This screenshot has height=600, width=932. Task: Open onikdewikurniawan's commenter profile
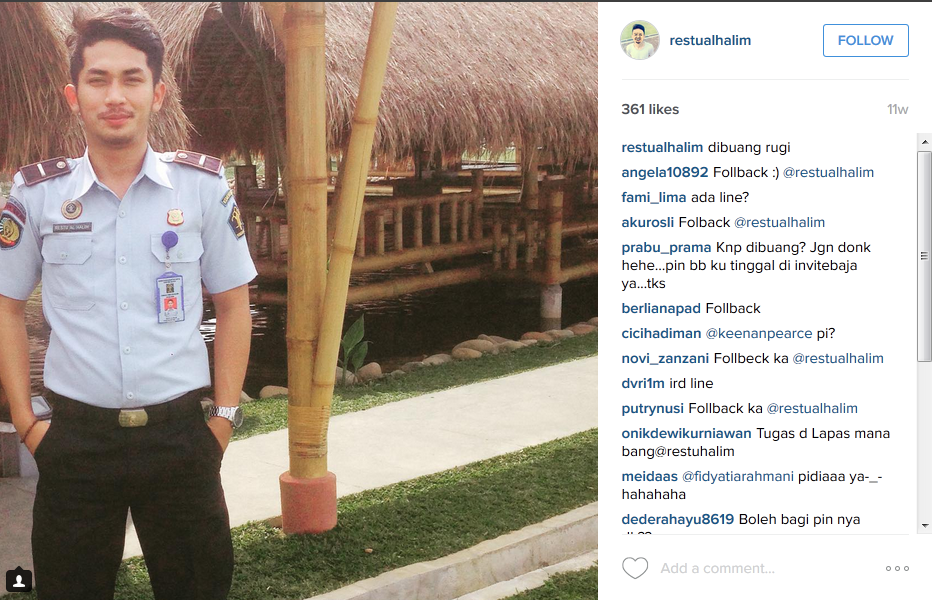tap(687, 433)
